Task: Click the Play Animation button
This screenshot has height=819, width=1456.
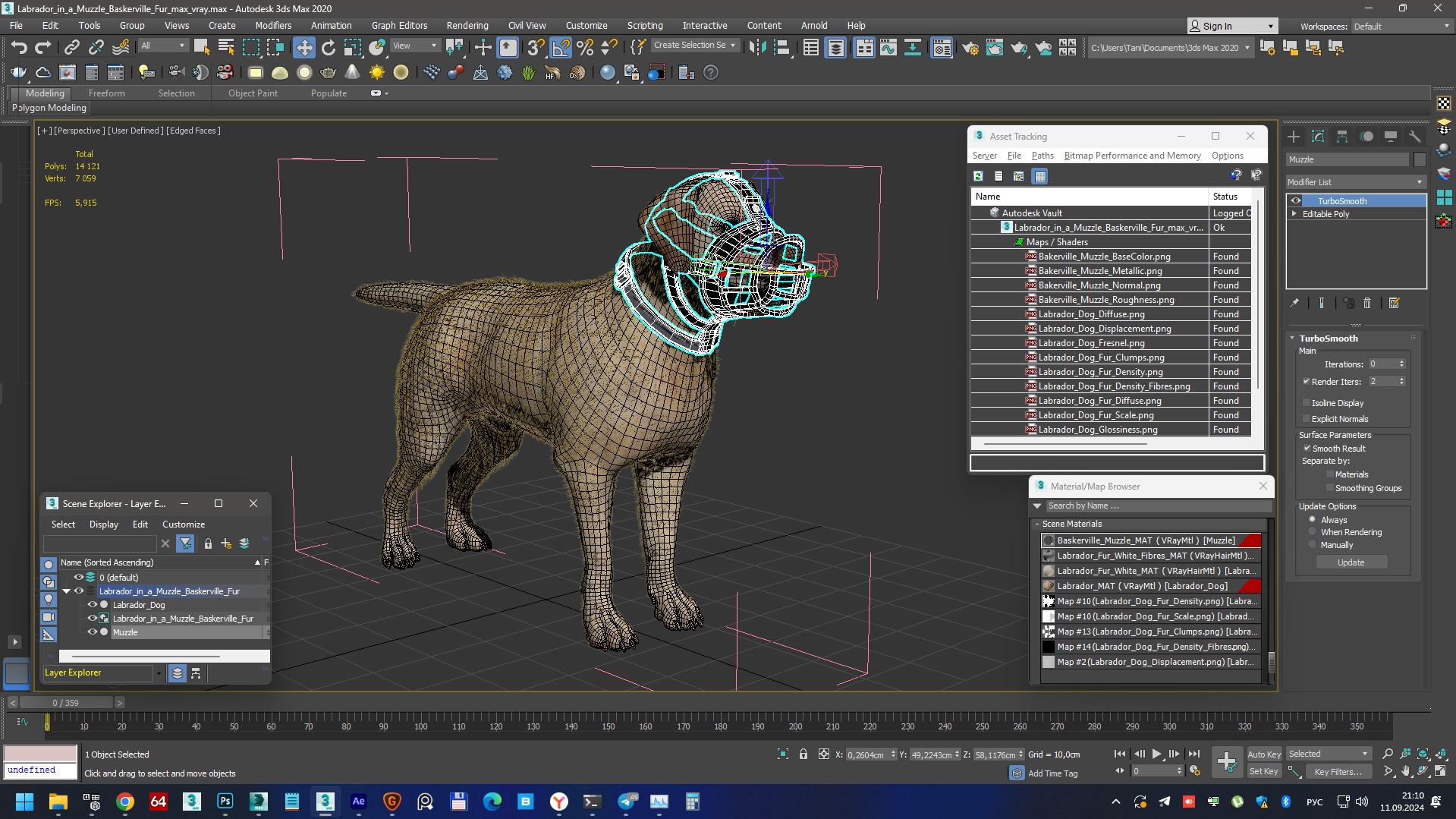Action: point(1156,754)
